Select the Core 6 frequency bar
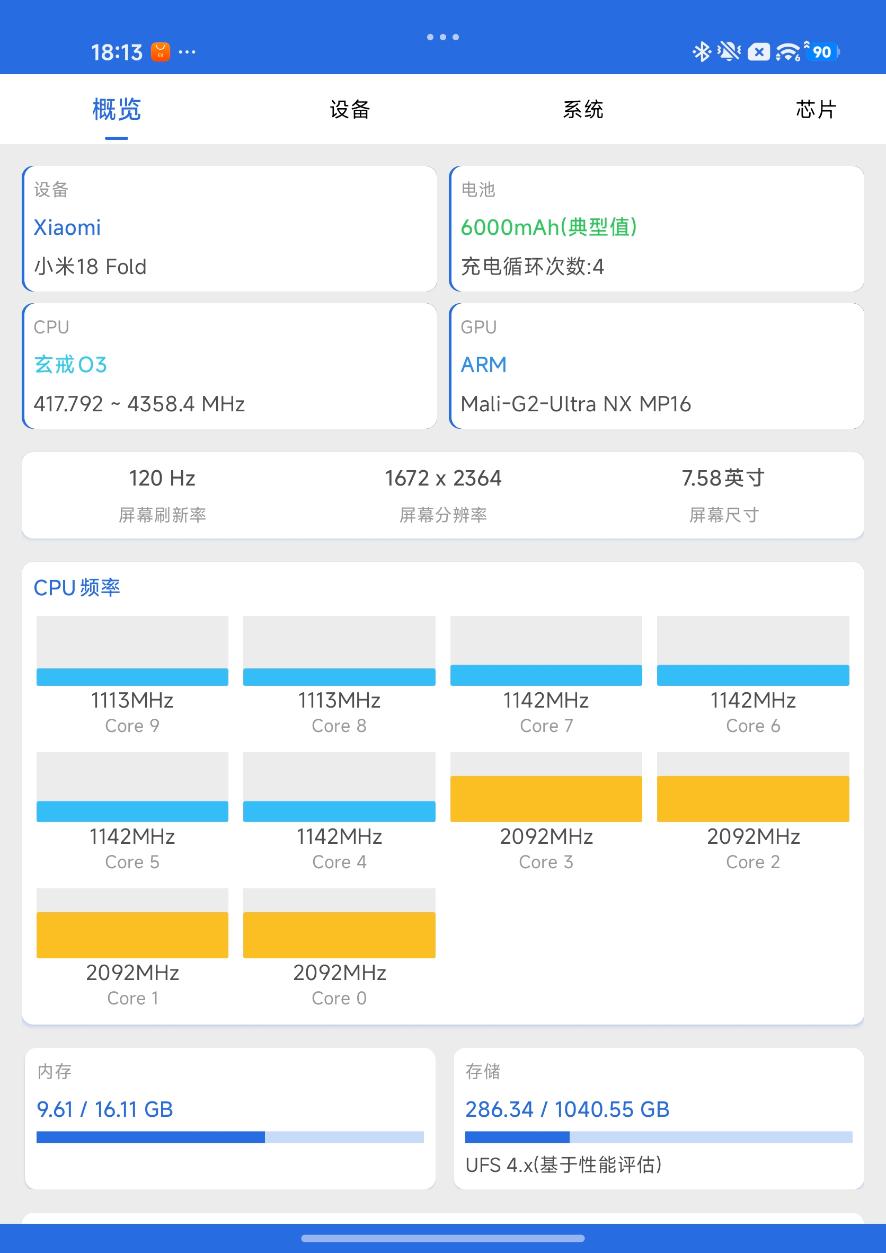The image size is (886, 1253). [753, 651]
